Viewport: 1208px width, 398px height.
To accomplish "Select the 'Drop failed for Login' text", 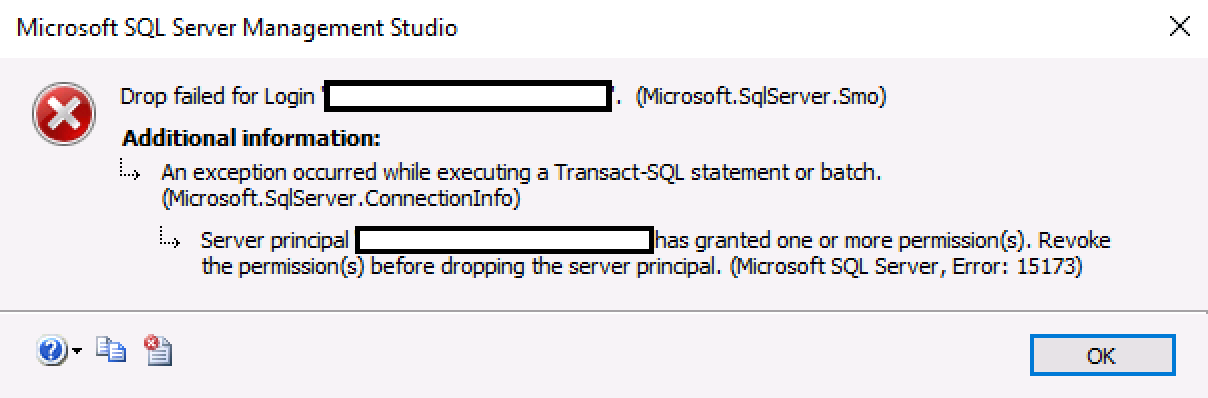I will [x=220, y=97].
